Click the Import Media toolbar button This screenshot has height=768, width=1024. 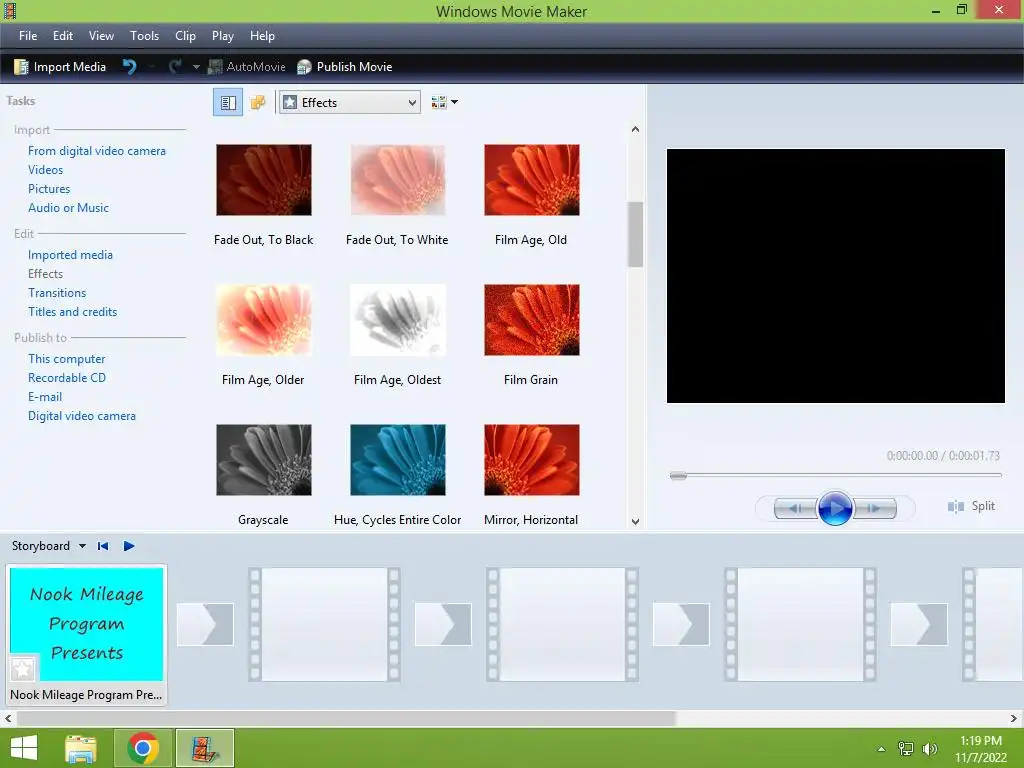(59, 67)
